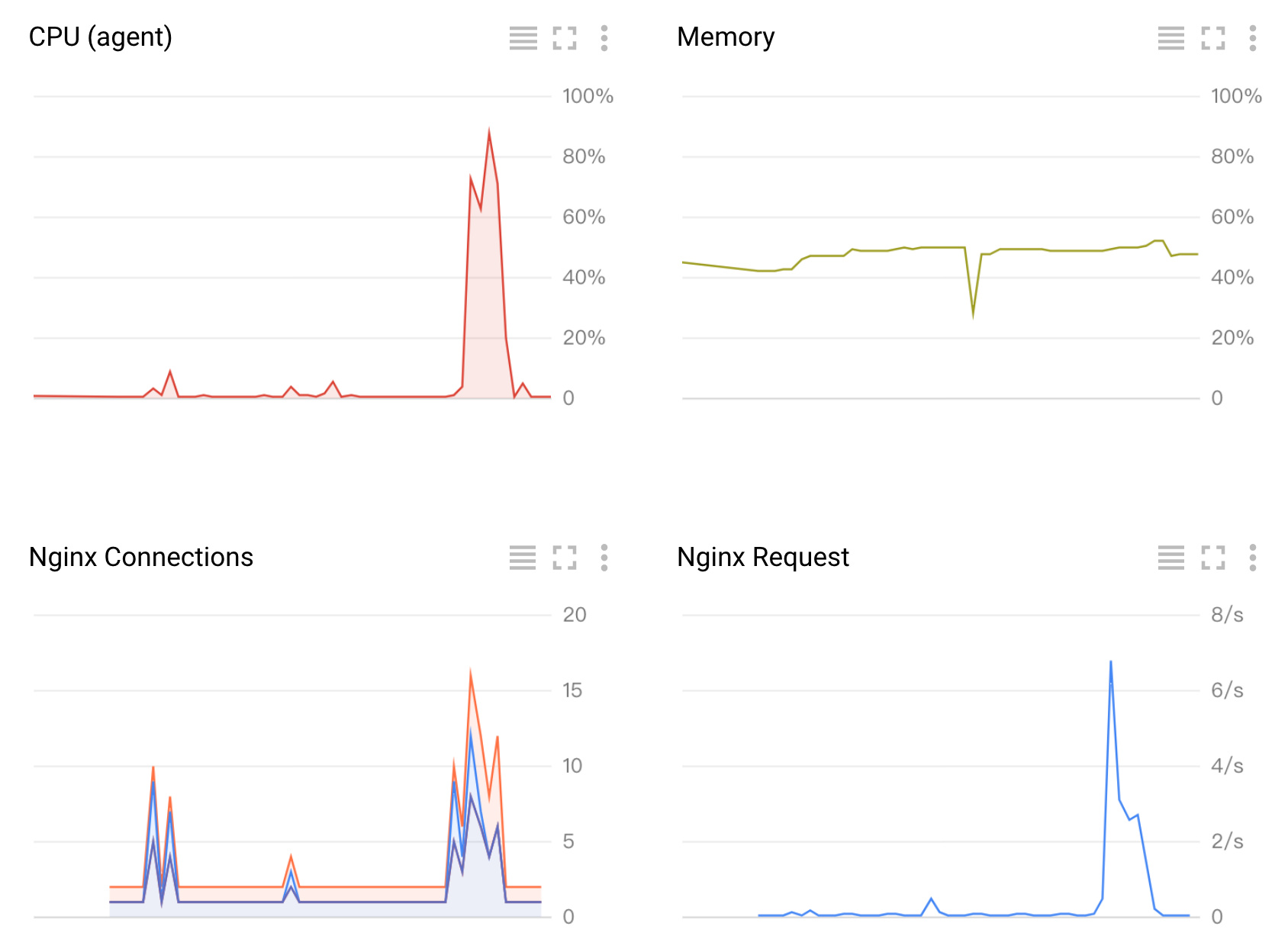This screenshot has height=952, width=1288.
Task: Open more options menu for Nginx Request chart
Action: tap(1253, 558)
